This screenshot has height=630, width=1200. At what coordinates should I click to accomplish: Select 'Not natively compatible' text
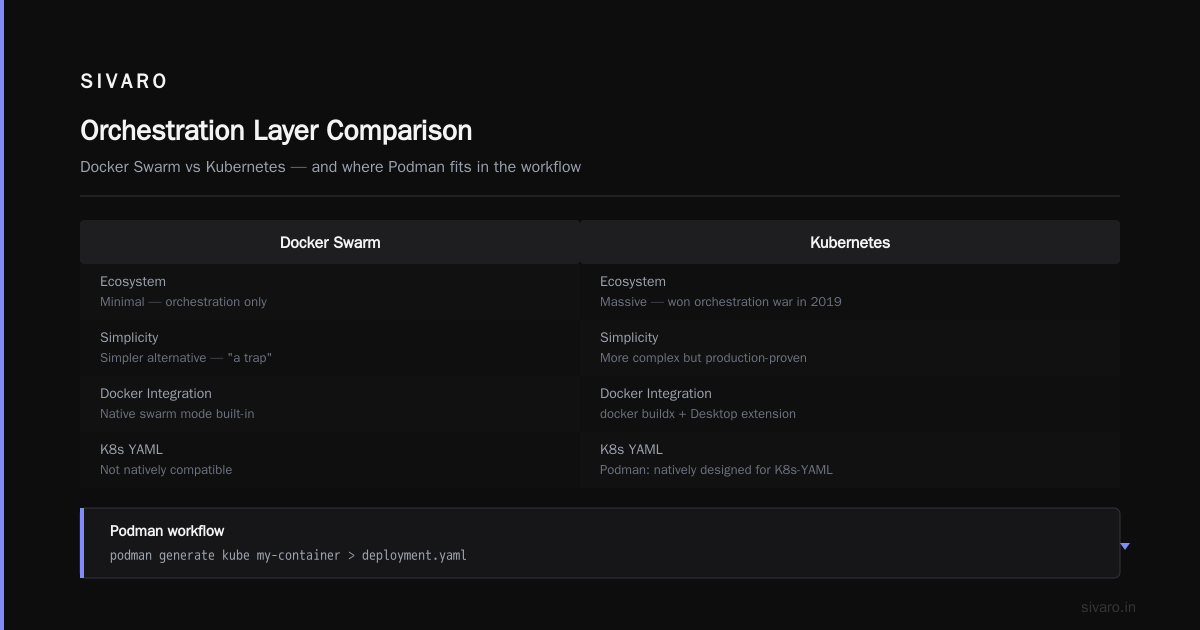(x=166, y=470)
